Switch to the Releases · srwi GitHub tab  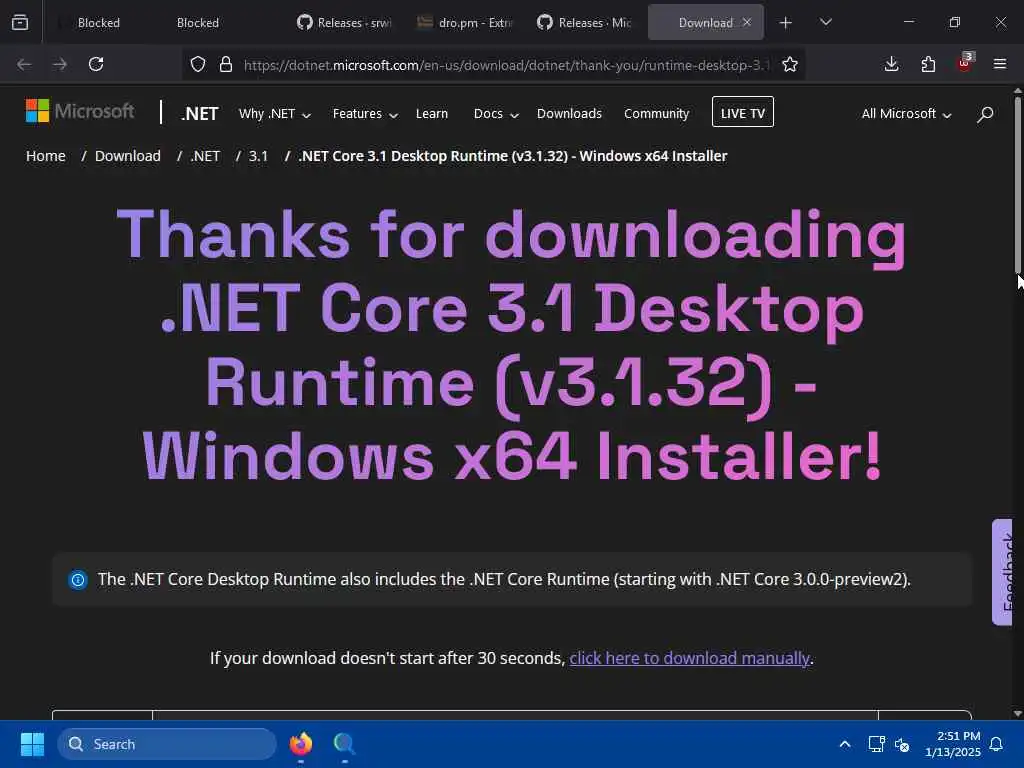point(344,22)
